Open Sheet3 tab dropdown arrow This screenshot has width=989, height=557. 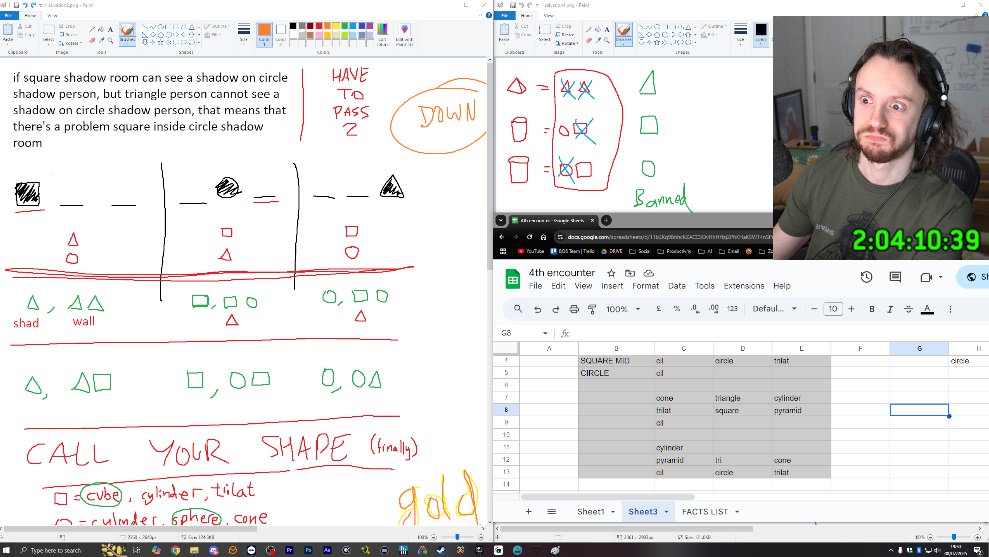tap(666, 512)
